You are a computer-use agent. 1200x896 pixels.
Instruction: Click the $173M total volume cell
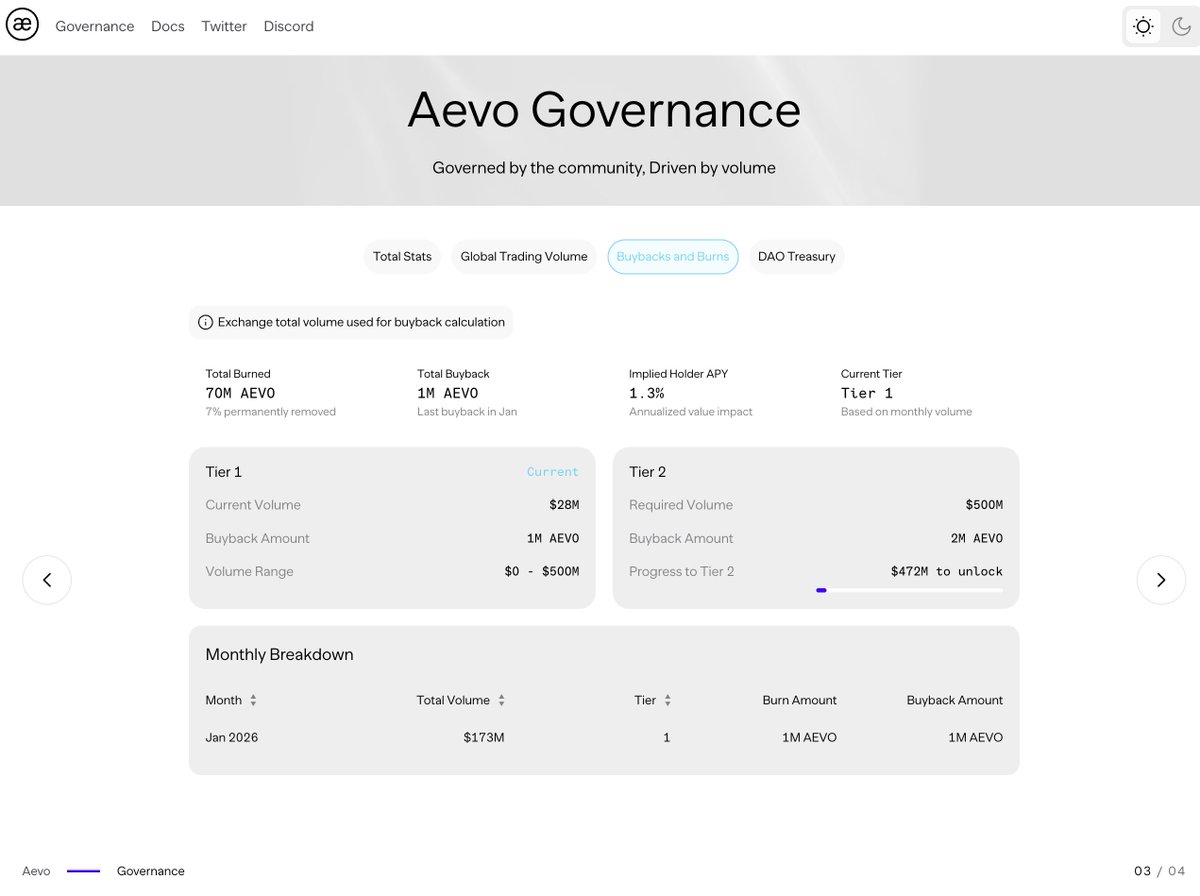click(484, 738)
